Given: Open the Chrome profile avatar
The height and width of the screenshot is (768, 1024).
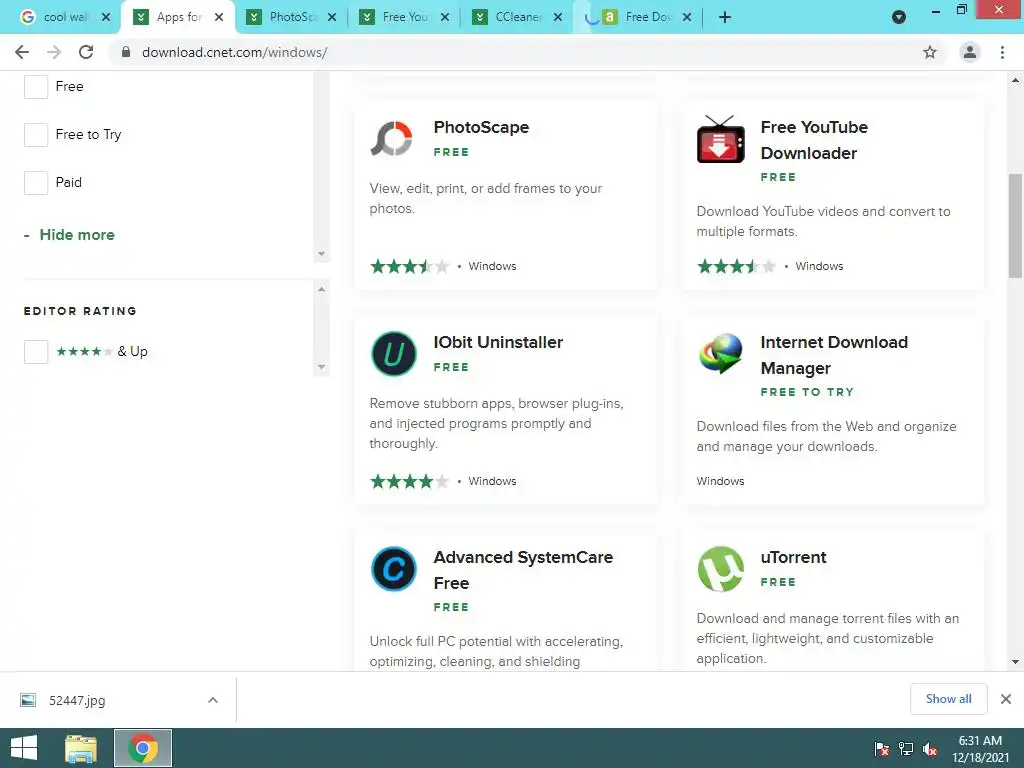Looking at the screenshot, I should click(x=970, y=52).
